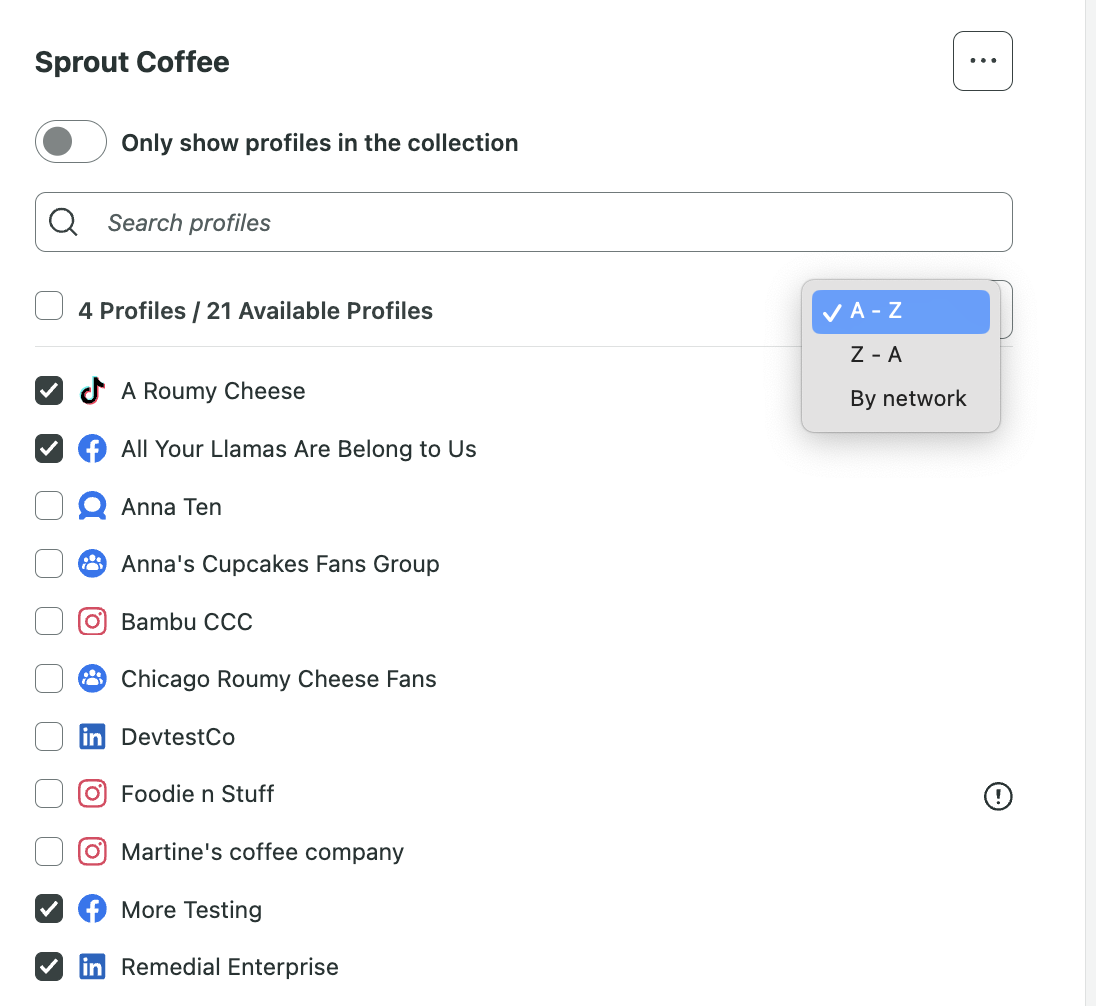Viewport: 1096px width, 1006px height.
Task: Click the Facebook Group icon for Chicago Roumy Cheese Fans
Action: [92, 678]
